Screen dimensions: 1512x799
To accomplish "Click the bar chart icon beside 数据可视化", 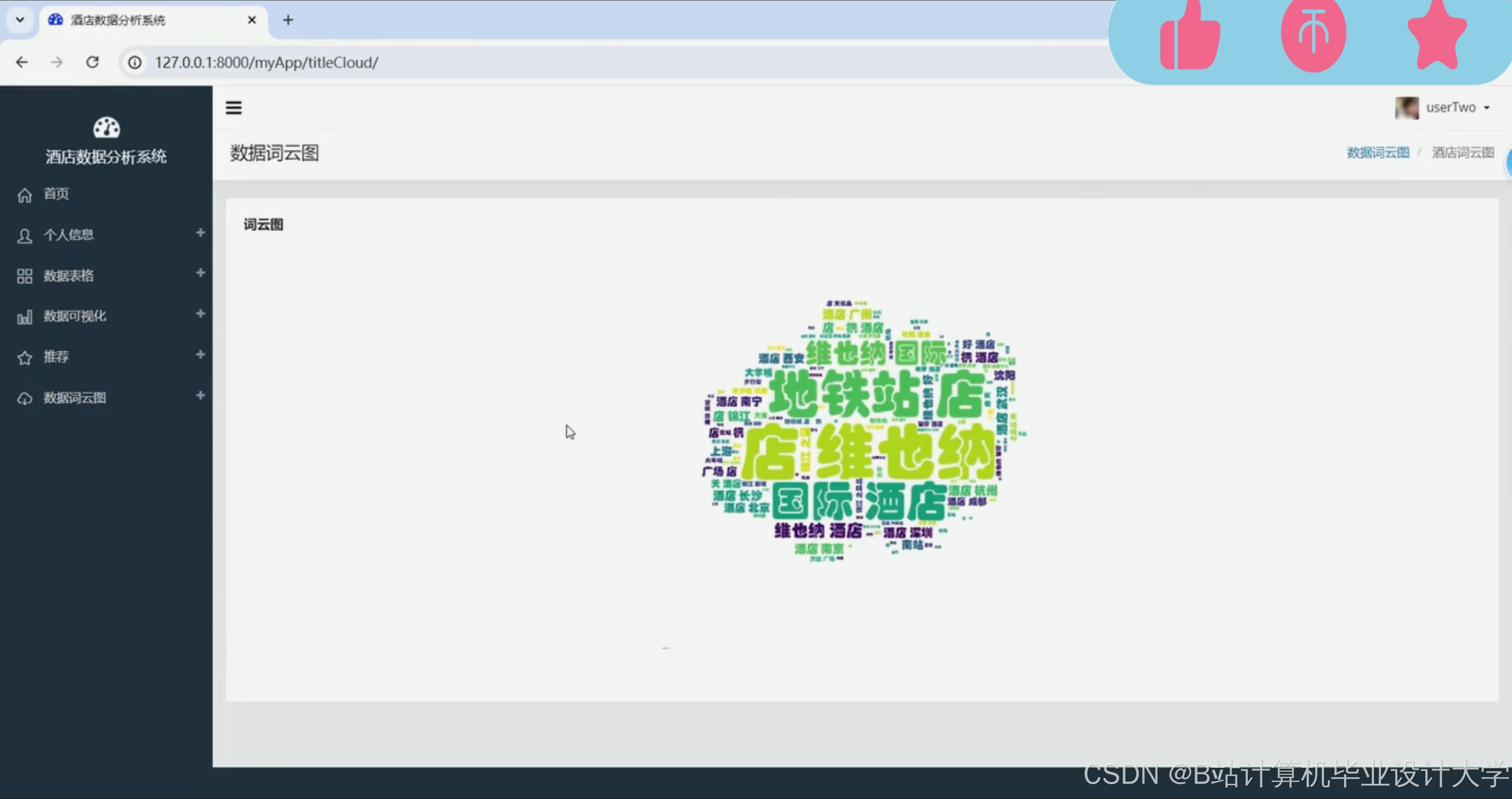I will 25,317.
